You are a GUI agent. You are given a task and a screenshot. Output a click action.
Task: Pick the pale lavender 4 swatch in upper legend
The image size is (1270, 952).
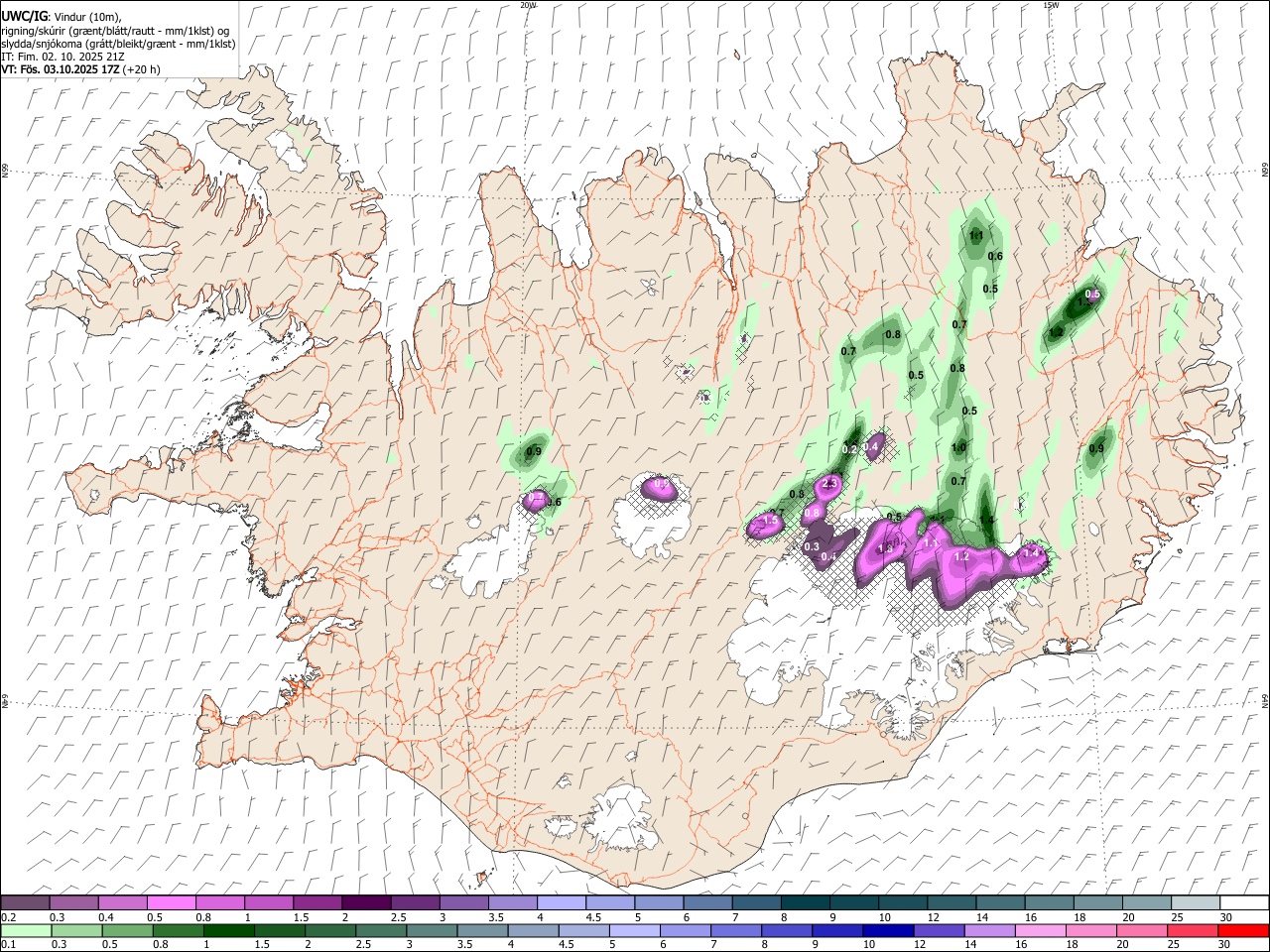click(562, 902)
